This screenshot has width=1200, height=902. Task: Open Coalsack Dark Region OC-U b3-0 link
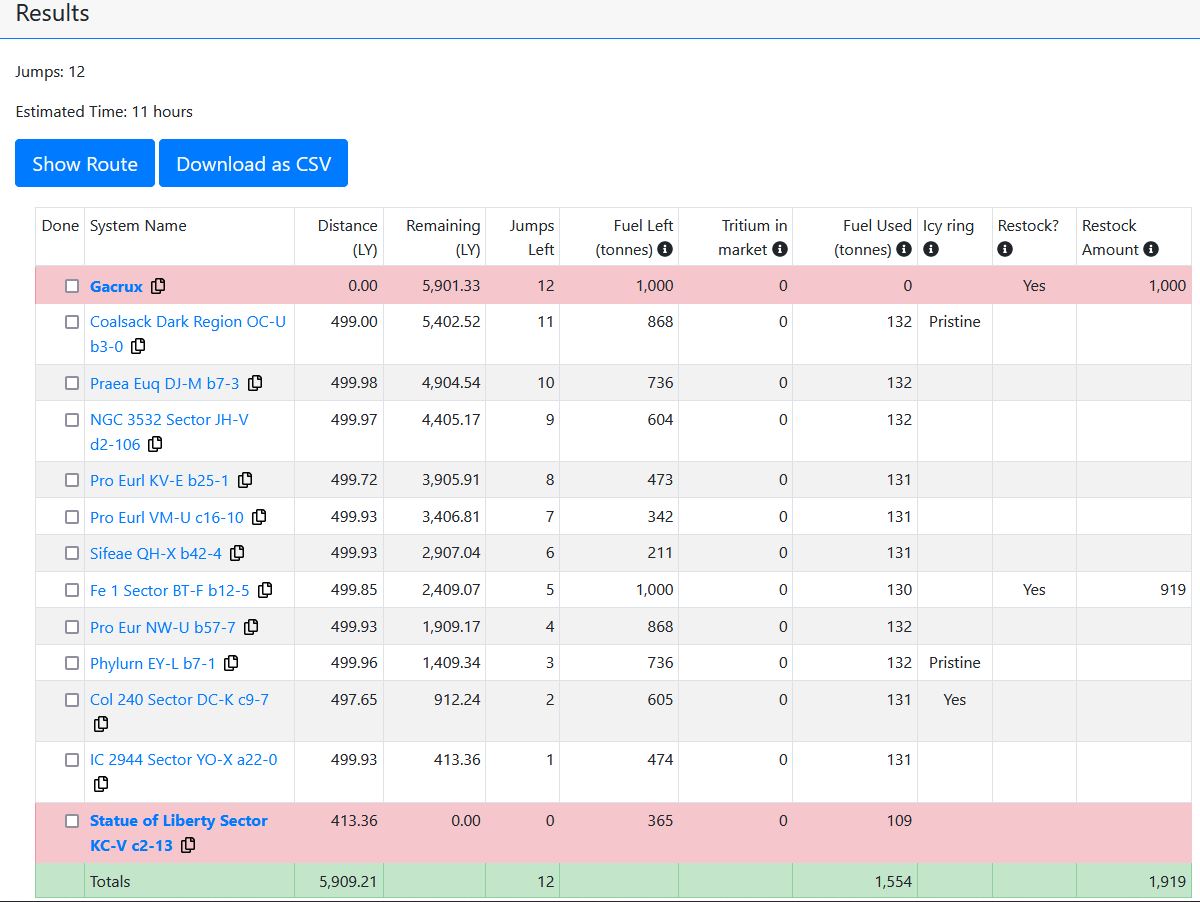point(187,322)
